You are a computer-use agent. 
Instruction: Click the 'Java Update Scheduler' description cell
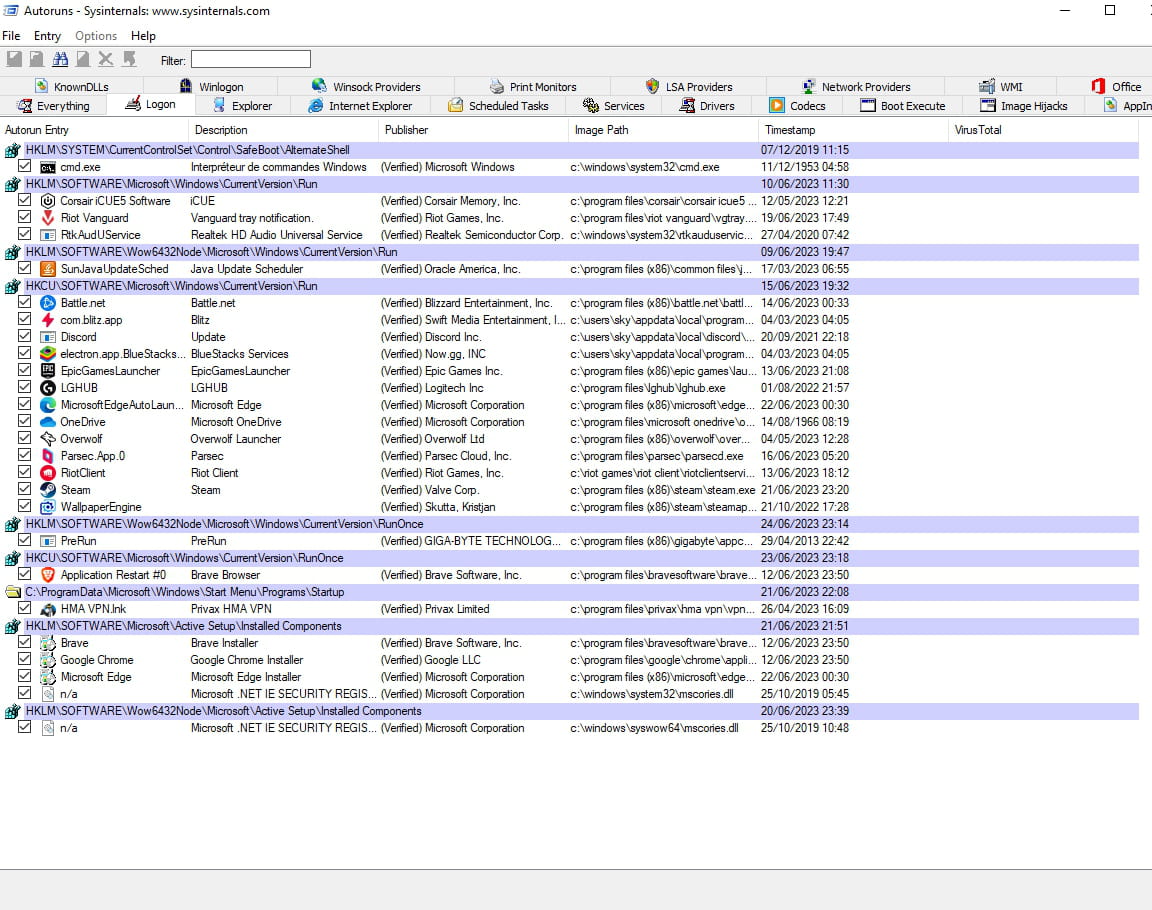(247, 269)
